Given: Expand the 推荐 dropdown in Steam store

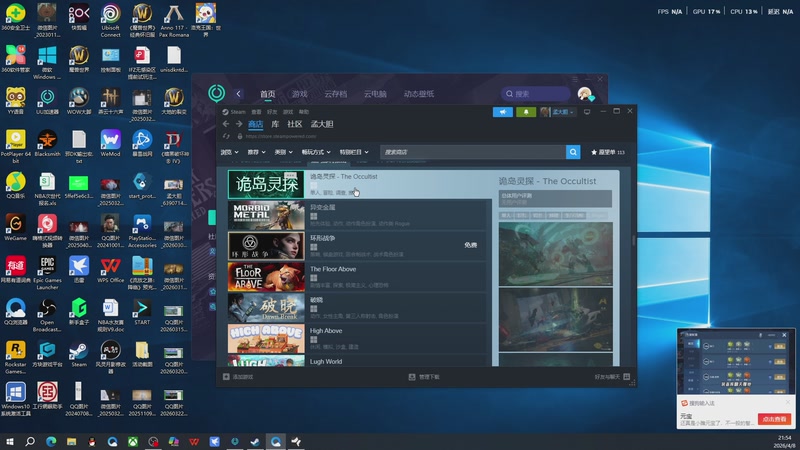Looking at the screenshot, I should [x=256, y=152].
